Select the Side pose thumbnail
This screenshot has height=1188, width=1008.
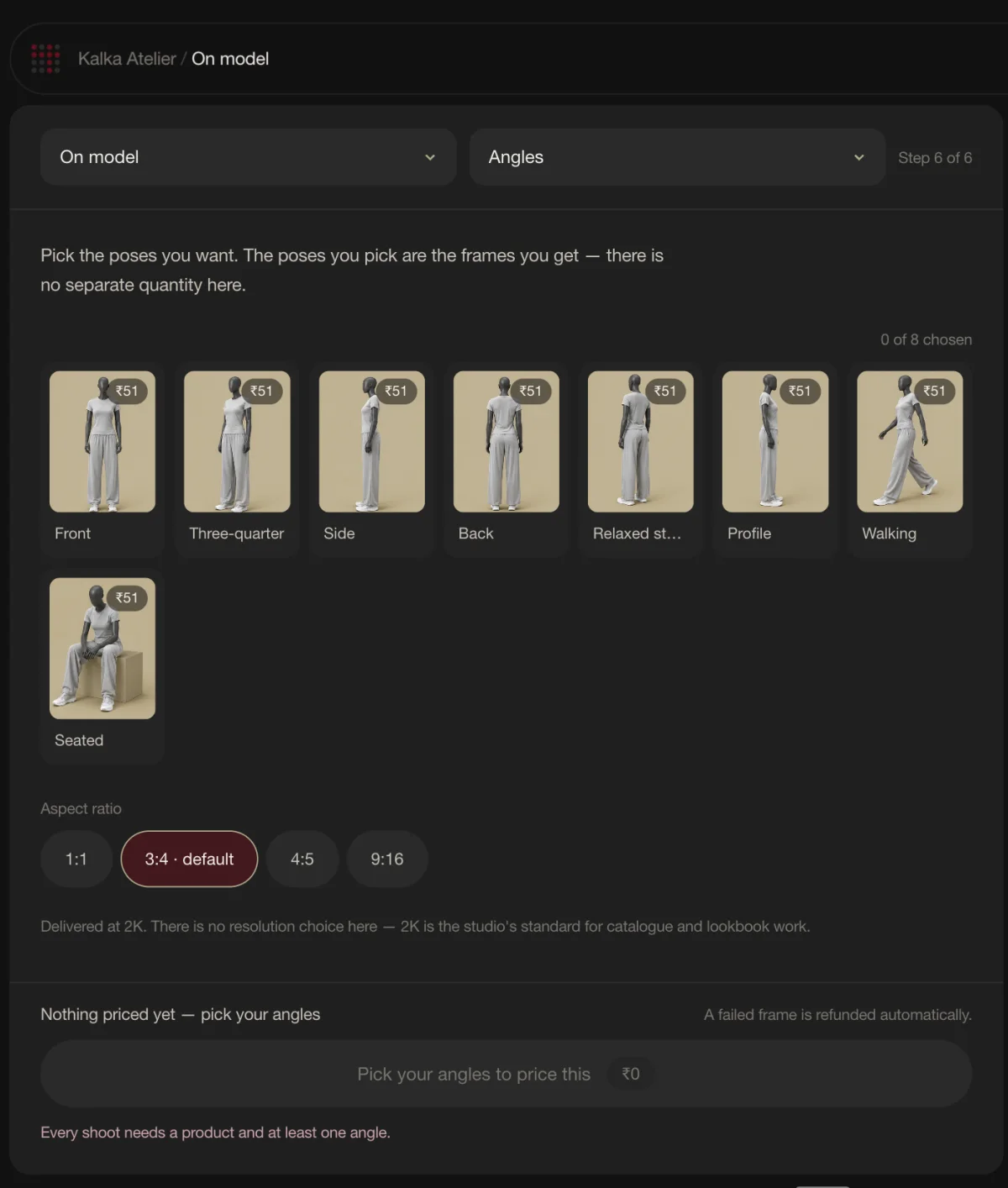pyautogui.click(x=372, y=442)
